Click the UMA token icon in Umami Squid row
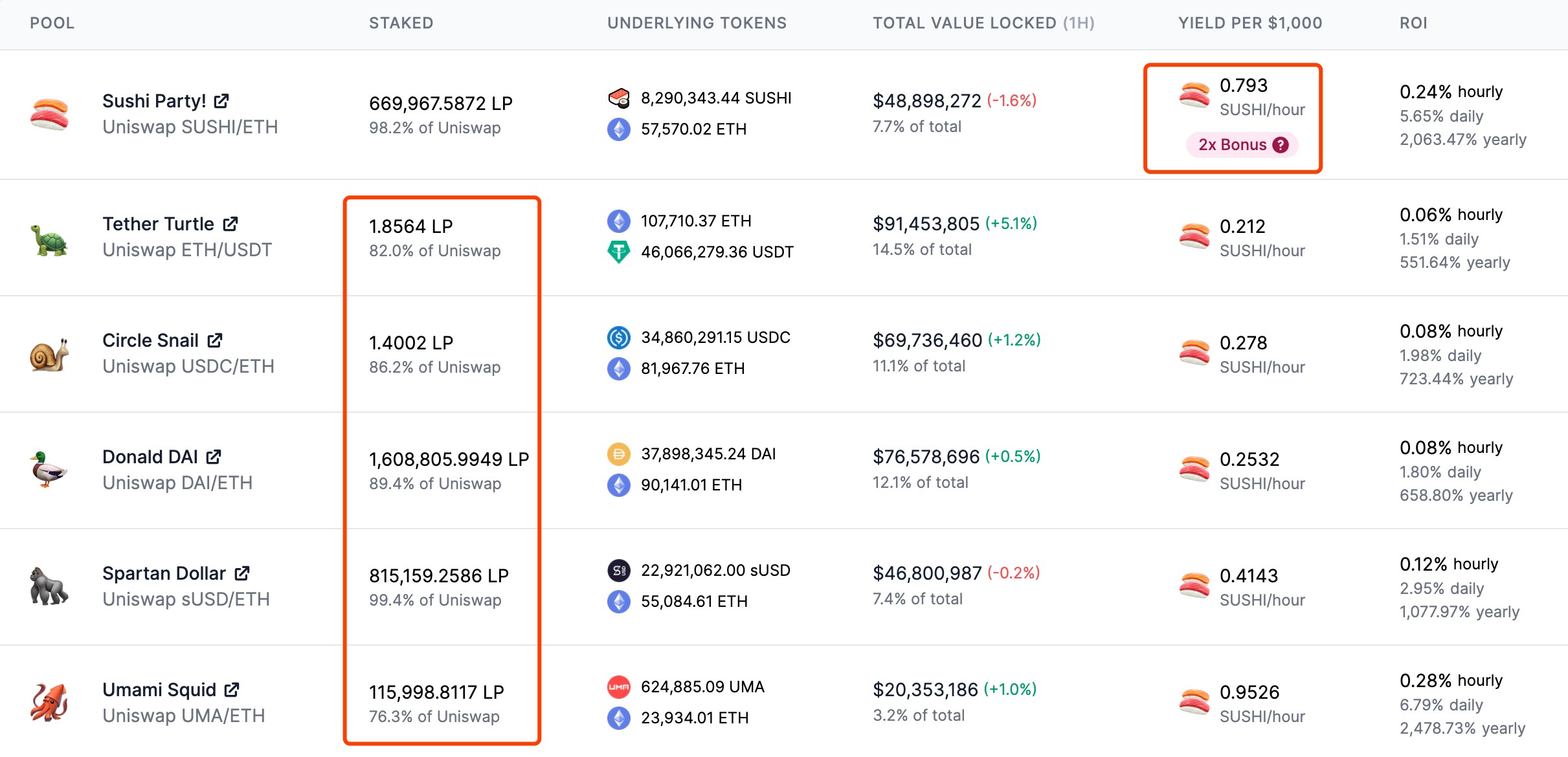1568x757 pixels. pyautogui.click(x=620, y=686)
